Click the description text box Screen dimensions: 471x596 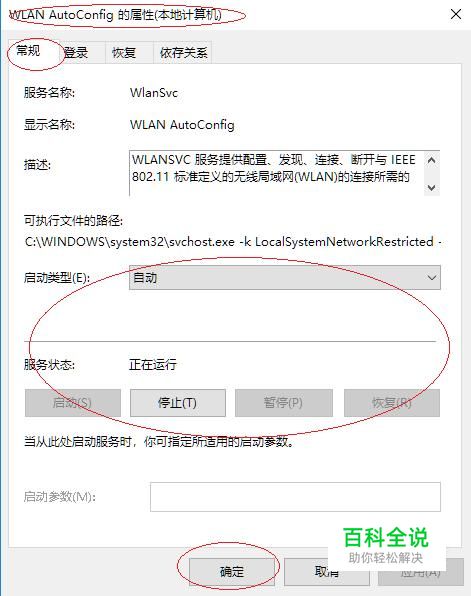point(276,173)
